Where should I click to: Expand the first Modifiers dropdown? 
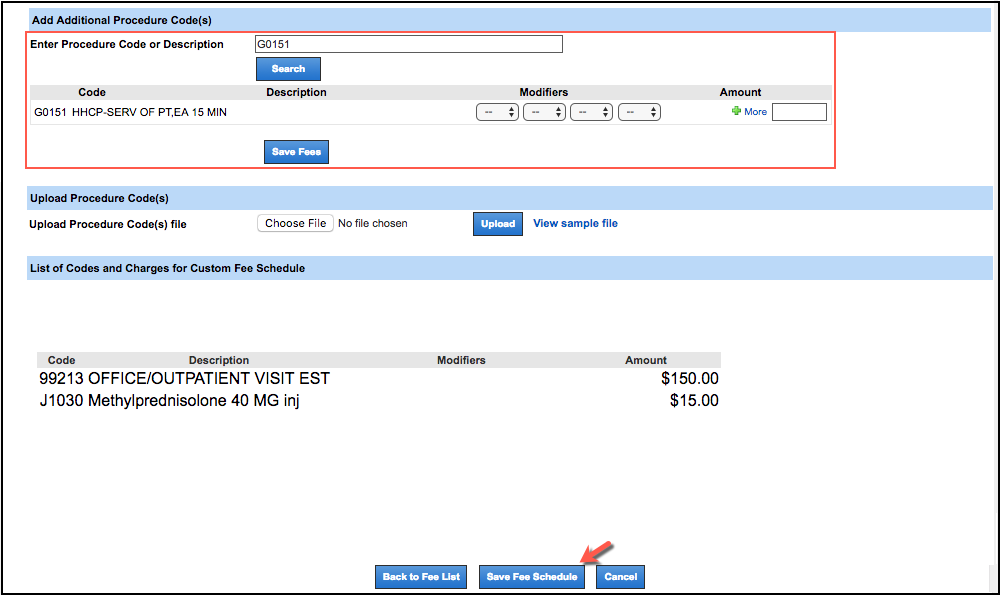[497, 112]
